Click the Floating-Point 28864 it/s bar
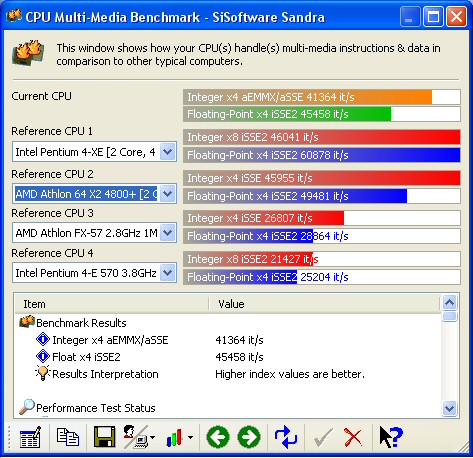 pyautogui.click(x=322, y=236)
